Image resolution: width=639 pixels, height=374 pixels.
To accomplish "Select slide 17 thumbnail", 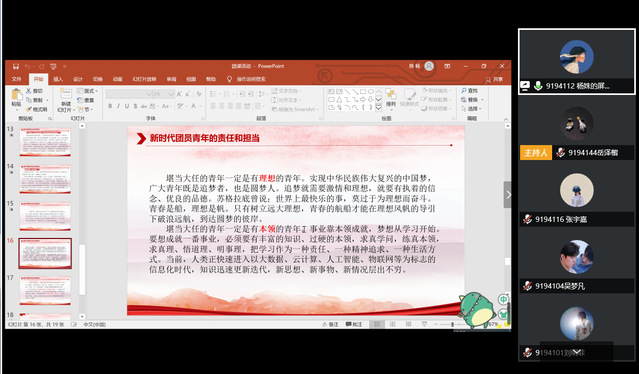I will (45, 290).
